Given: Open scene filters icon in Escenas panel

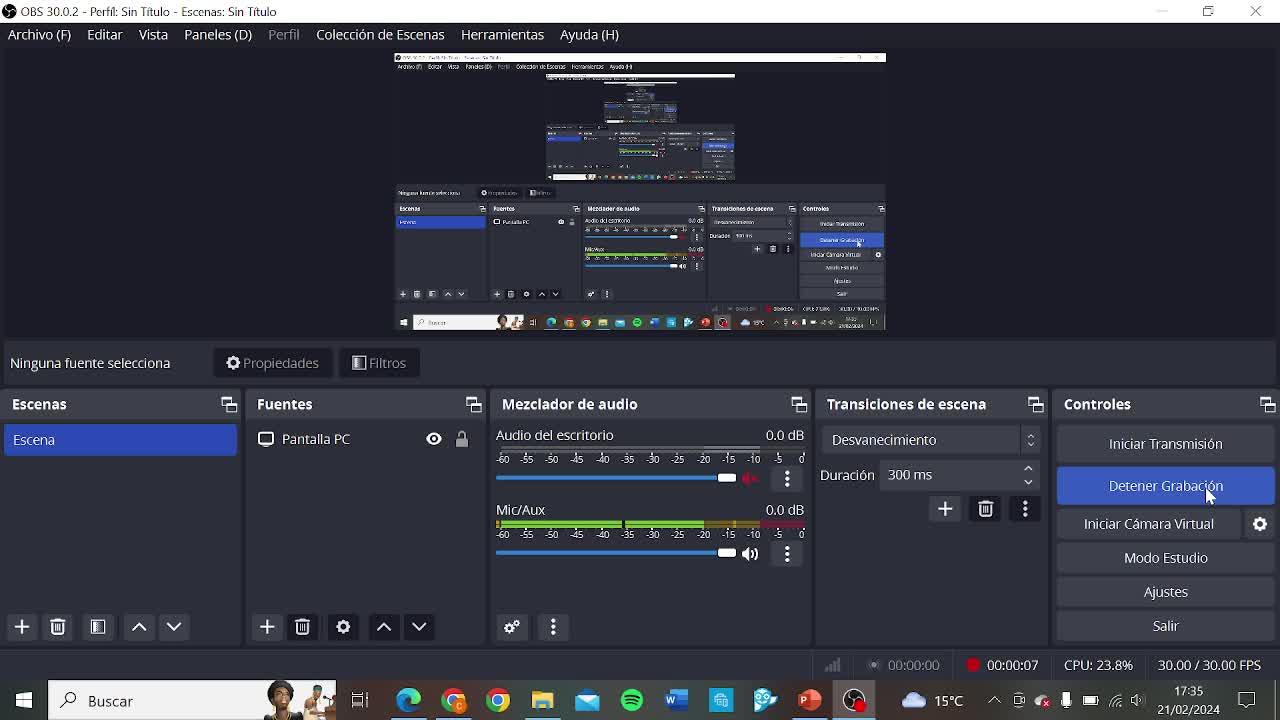Looking at the screenshot, I should (x=98, y=627).
